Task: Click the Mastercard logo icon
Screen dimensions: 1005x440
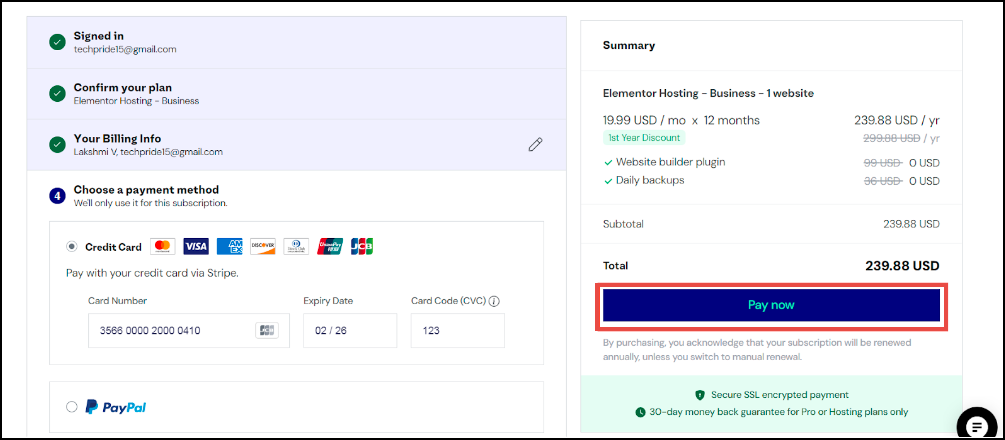Action: [163, 246]
